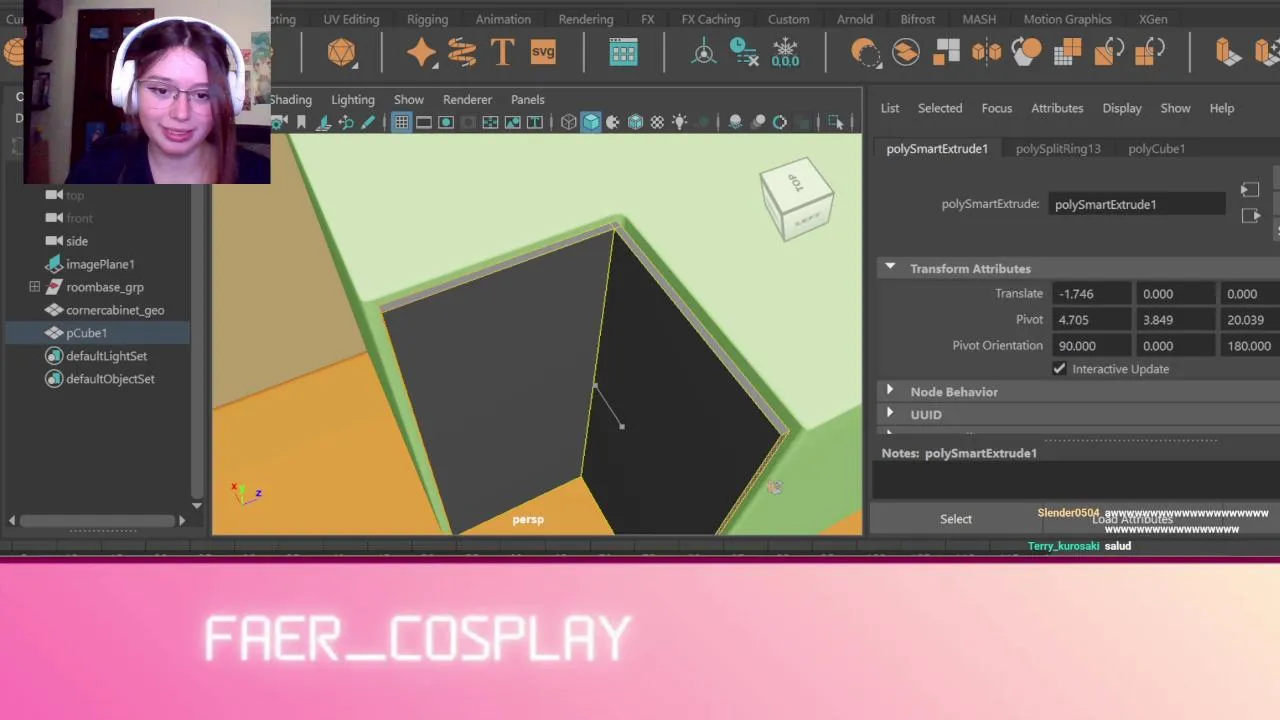Toggle textured display in viewport toolbar

[657, 122]
